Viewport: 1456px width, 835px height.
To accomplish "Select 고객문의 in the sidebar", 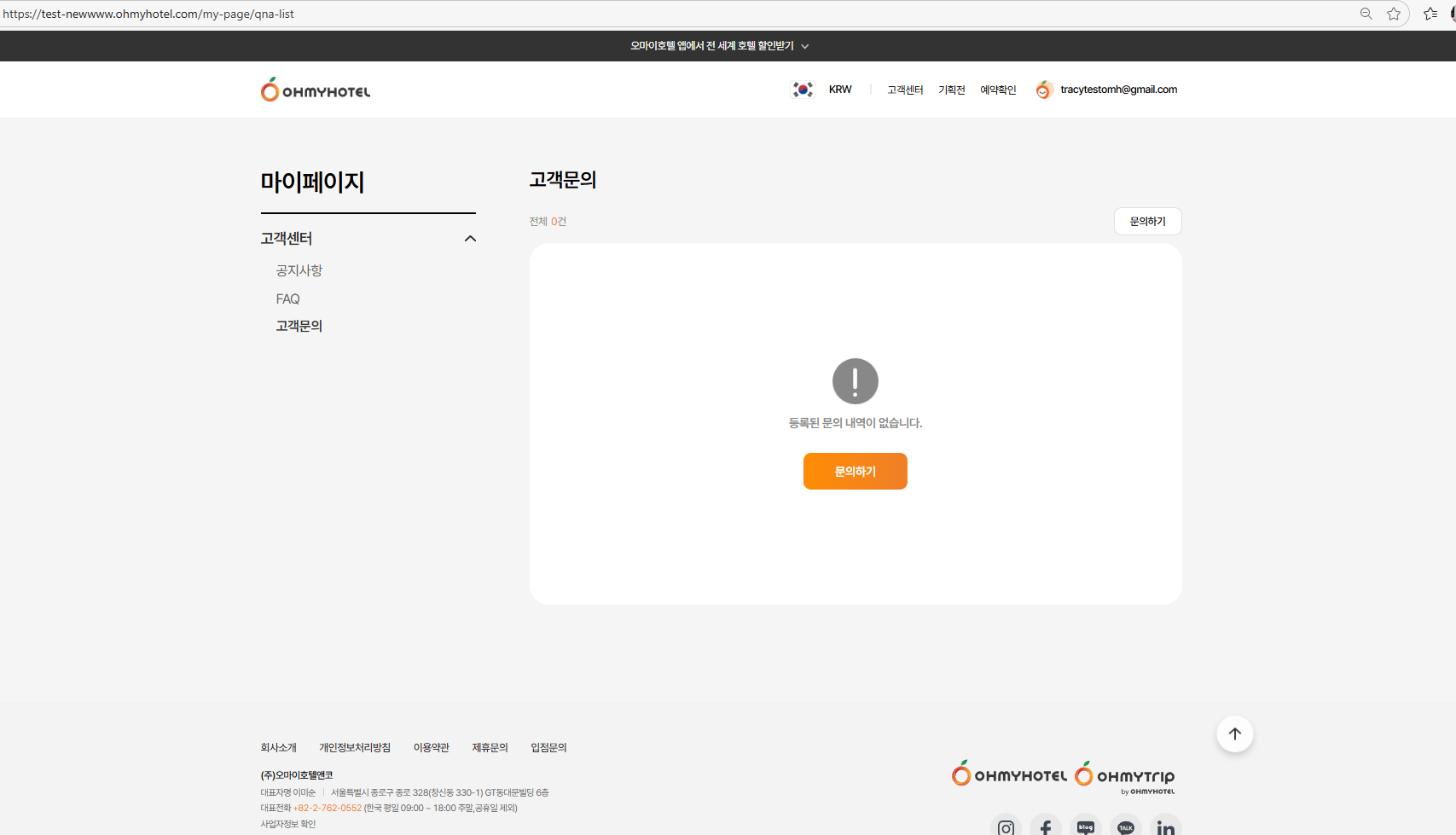I will point(299,326).
